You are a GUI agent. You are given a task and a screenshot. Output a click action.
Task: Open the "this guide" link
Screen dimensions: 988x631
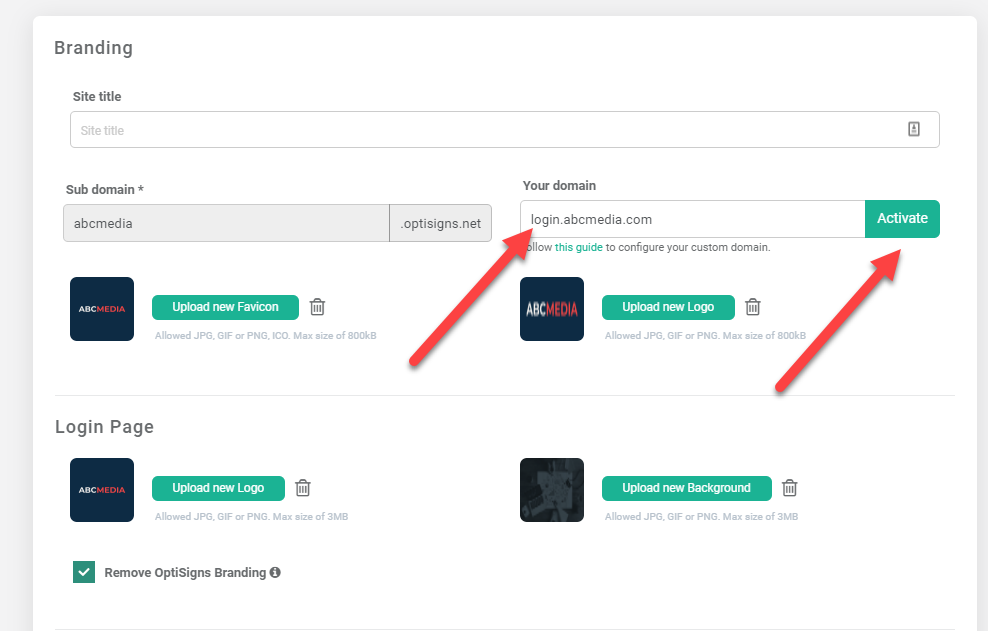pyautogui.click(x=579, y=247)
